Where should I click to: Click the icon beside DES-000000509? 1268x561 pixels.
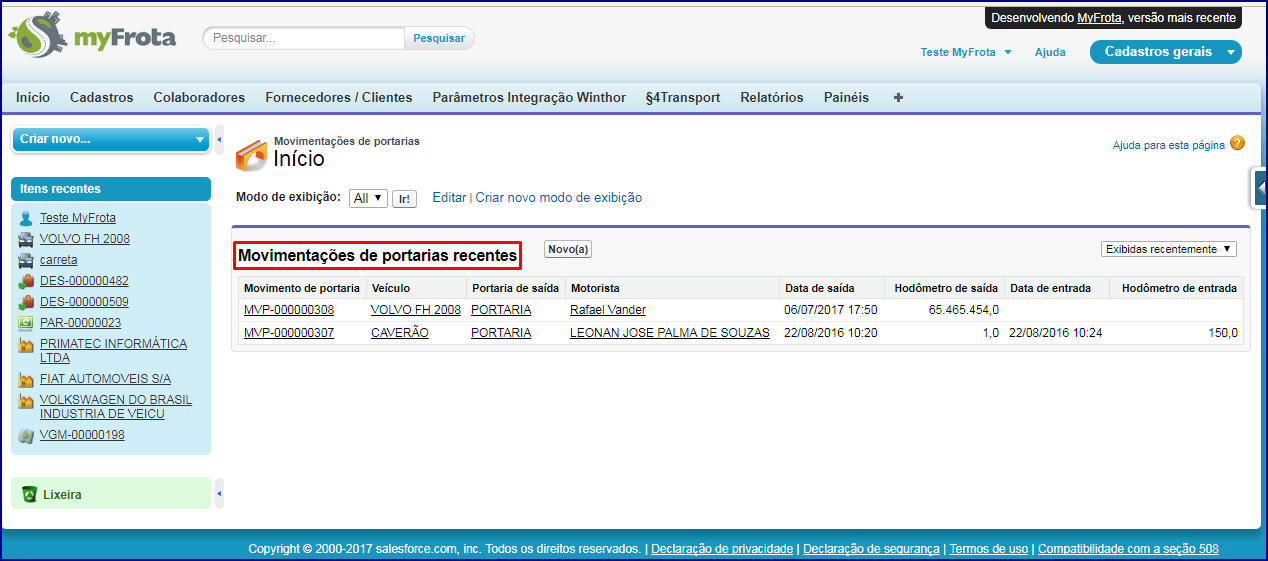coord(26,302)
